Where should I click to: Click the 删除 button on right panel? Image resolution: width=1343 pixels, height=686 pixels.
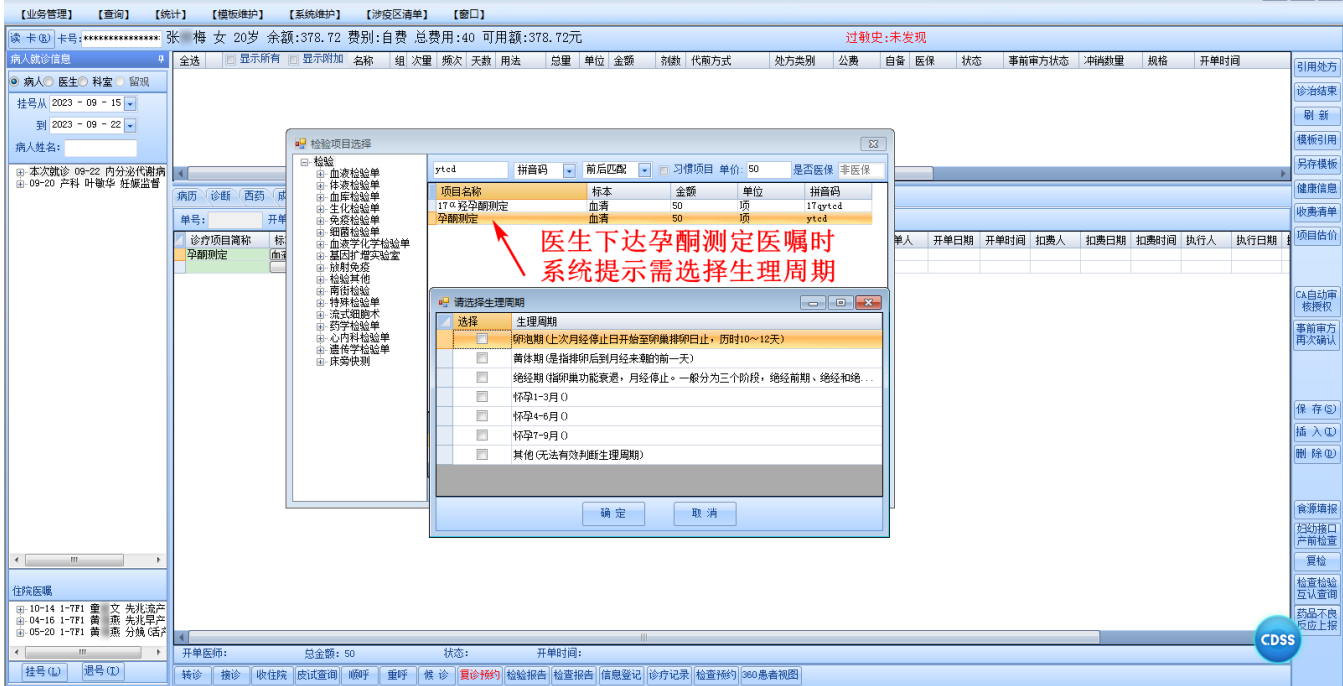(1316, 455)
